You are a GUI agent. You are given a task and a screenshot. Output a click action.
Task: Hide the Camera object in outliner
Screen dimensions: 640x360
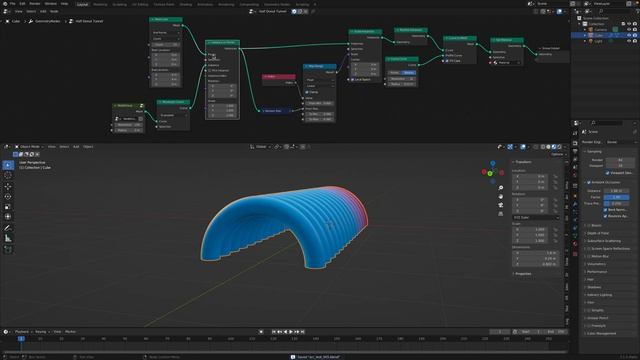(x=629, y=29)
